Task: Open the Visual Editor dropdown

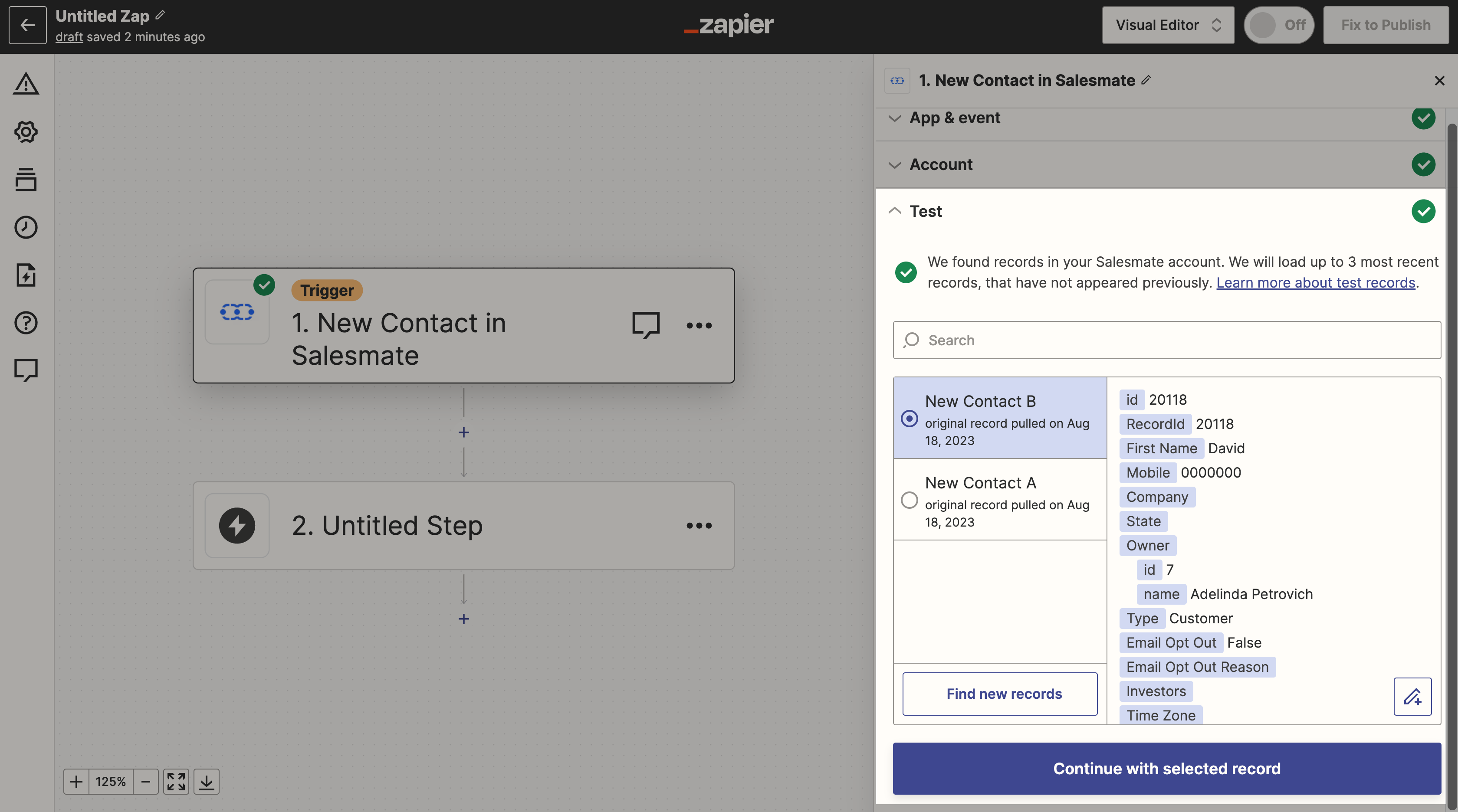Action: (1168, 25)
